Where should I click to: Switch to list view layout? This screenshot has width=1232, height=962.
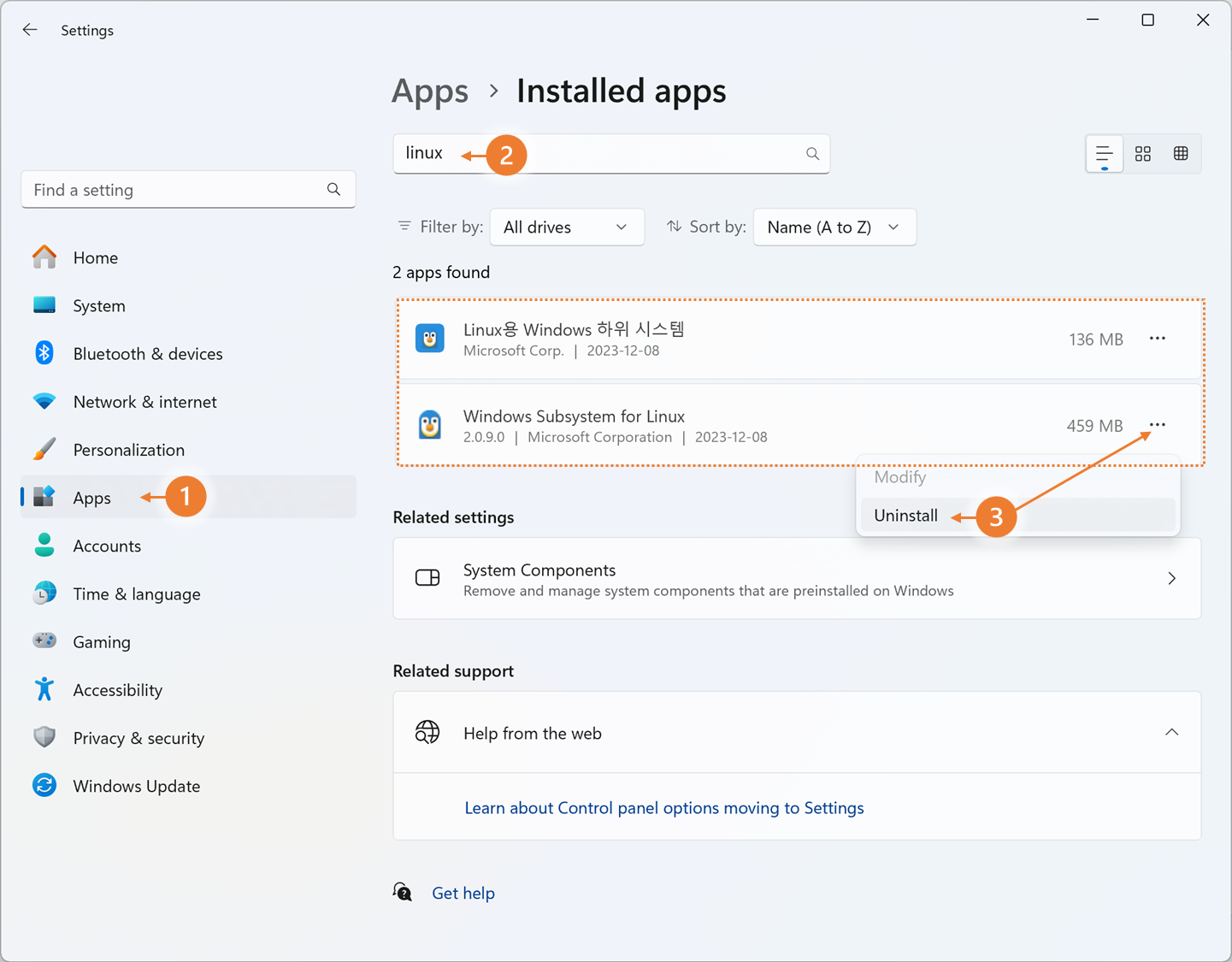click(x=1105, y=154)
